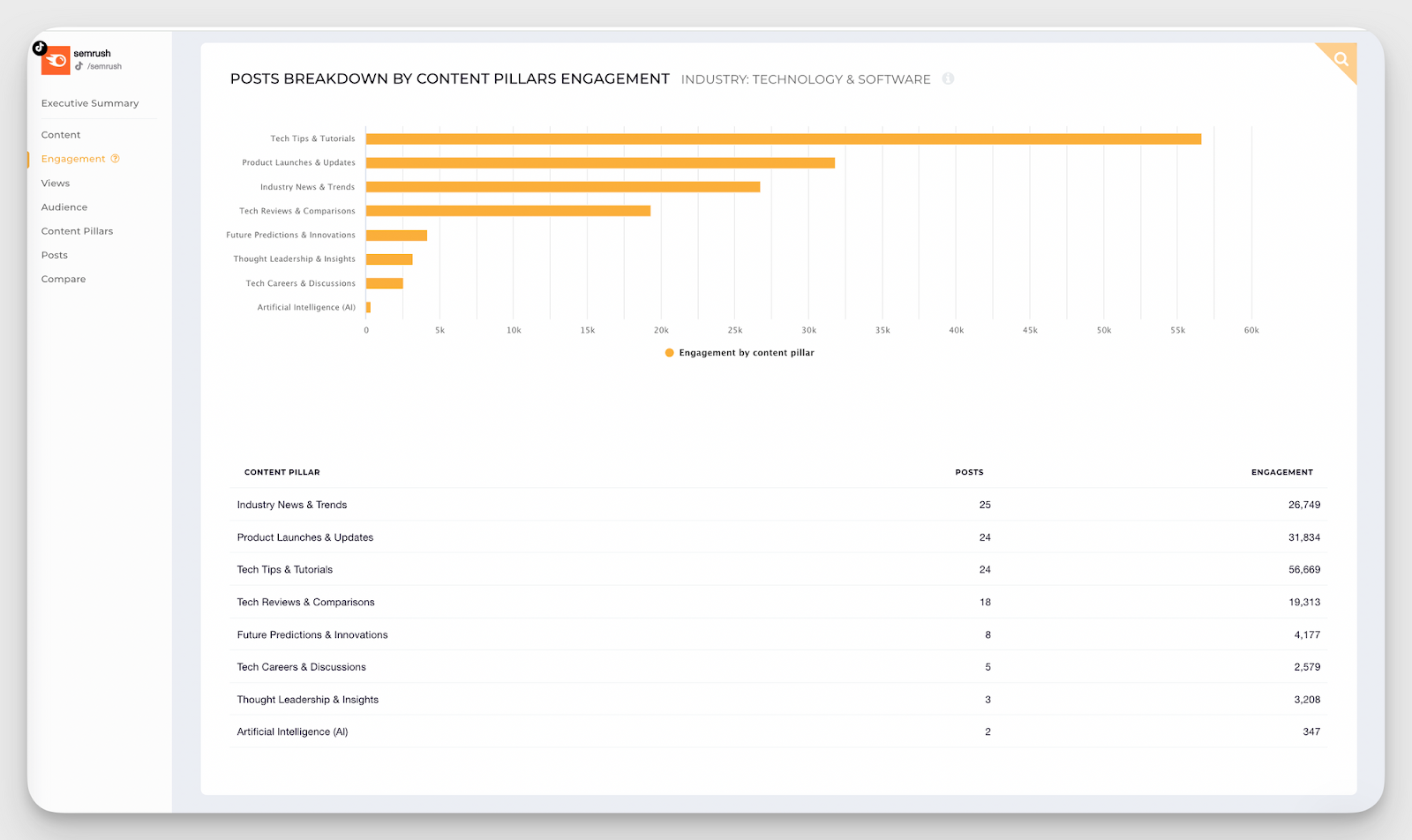Open the Posts section
Image resolution: width=1412 pixels, height=840 pixels.
point(54,254)
